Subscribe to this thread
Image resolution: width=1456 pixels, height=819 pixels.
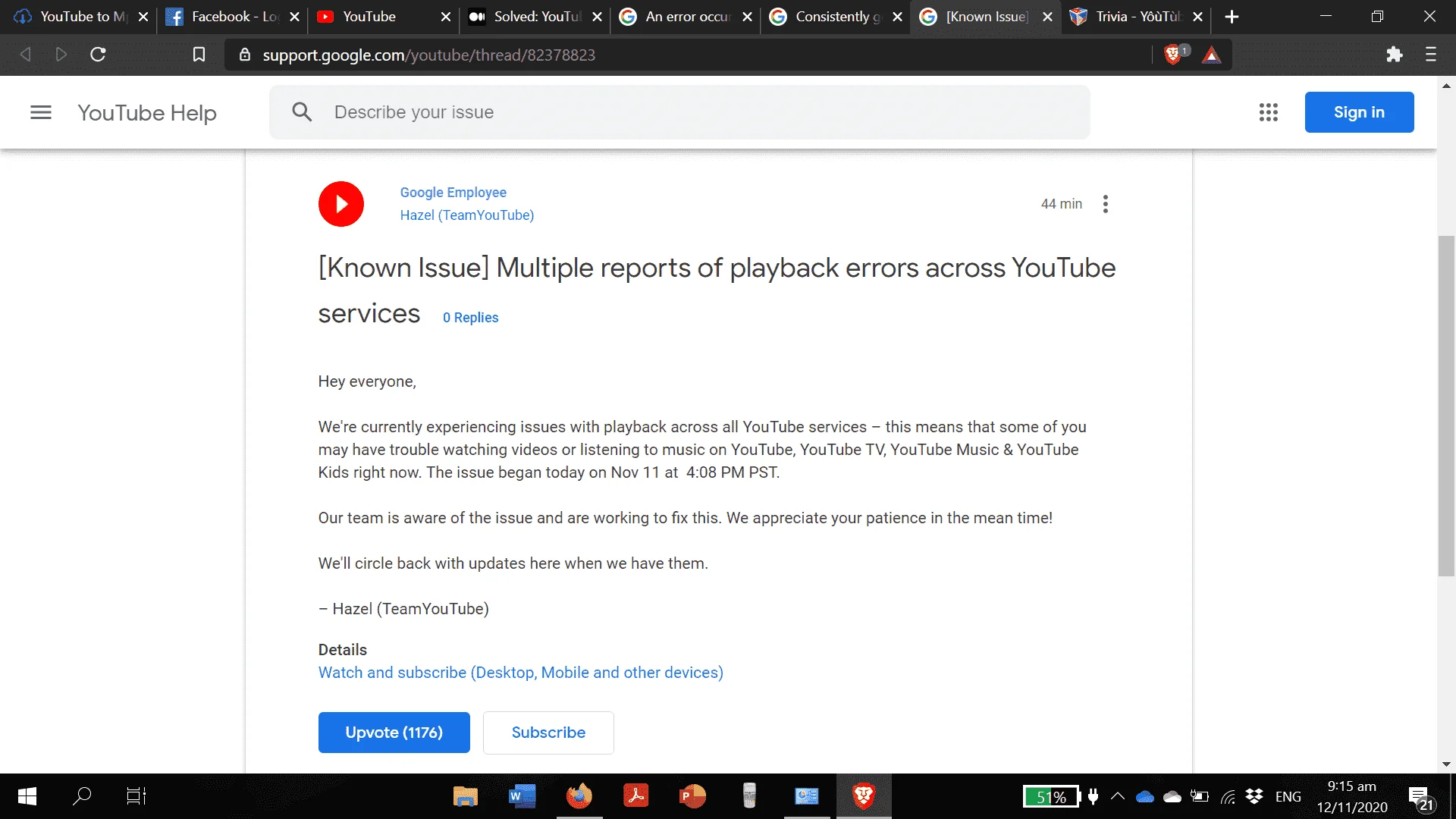coord(548,733)
